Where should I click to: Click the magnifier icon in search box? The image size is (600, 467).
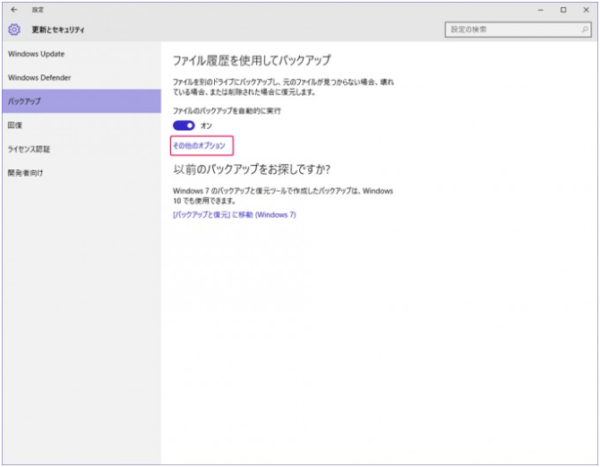coord(585,29)
